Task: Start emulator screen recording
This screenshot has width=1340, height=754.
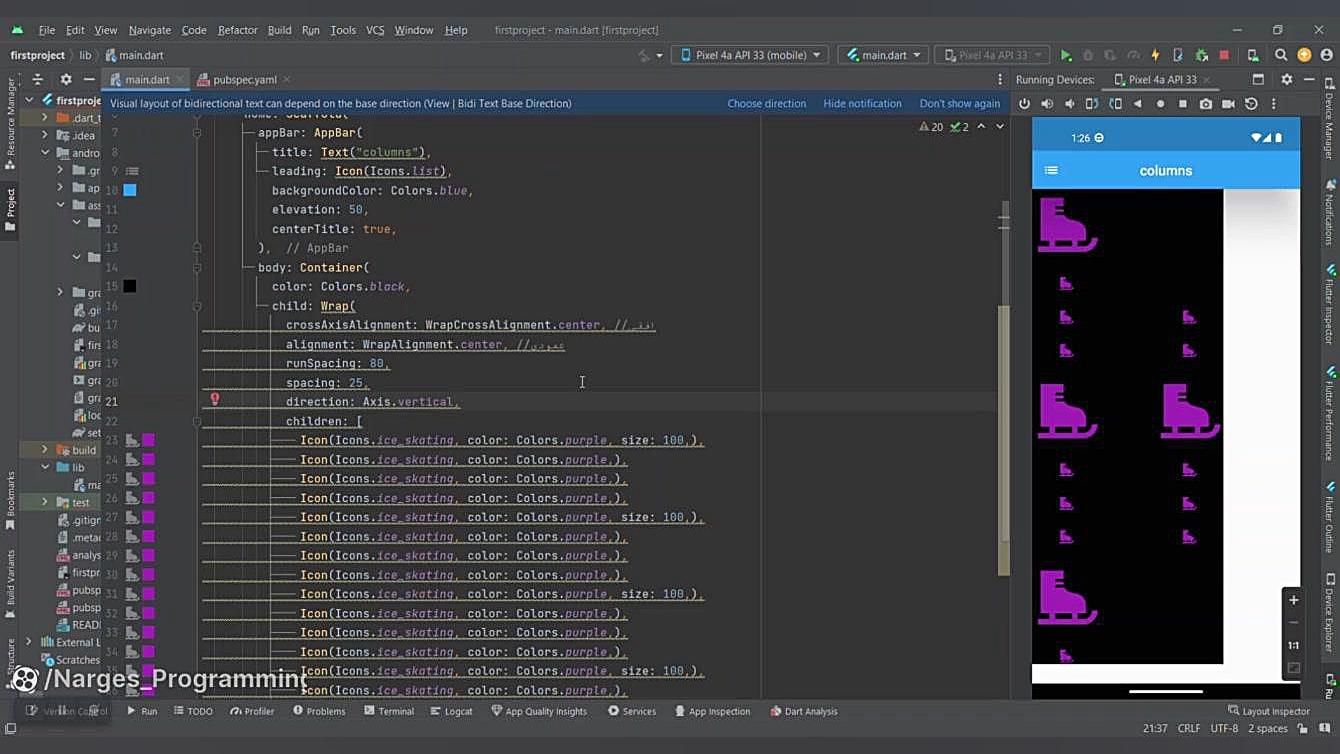Action: tap(1228, 103)
